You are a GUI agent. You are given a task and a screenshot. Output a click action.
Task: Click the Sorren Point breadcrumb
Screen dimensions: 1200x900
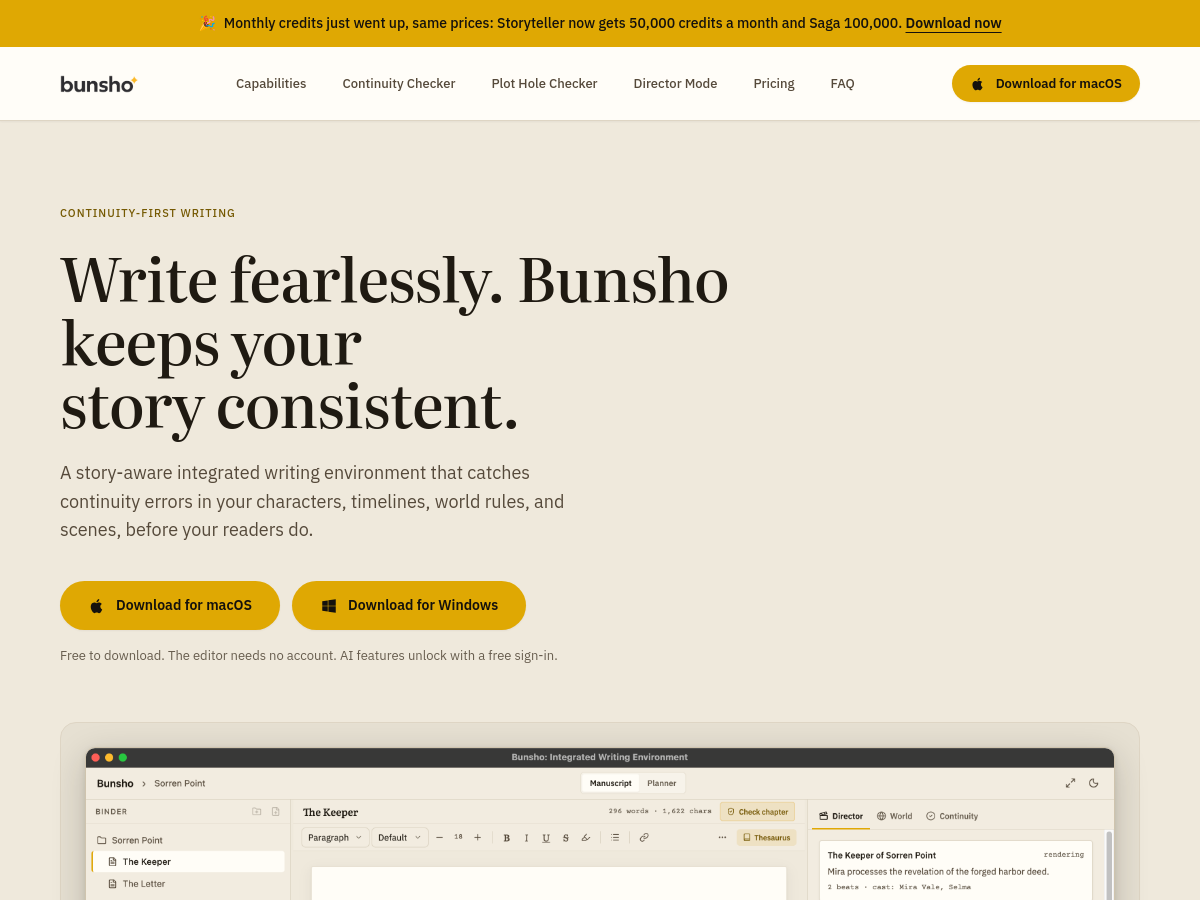pos(180,783)
